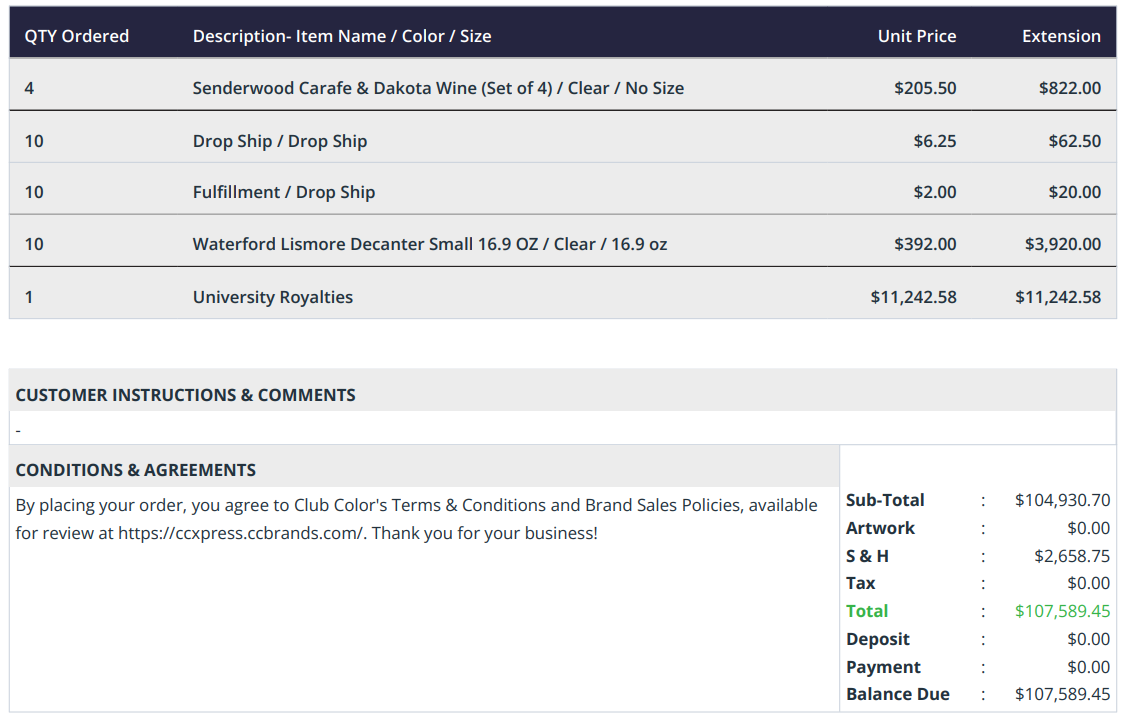This screenshot has height=716, width=1132.
Task: Click the Conditions & Agreements heading
Action: pyautogui.click(x=136, y=470)
